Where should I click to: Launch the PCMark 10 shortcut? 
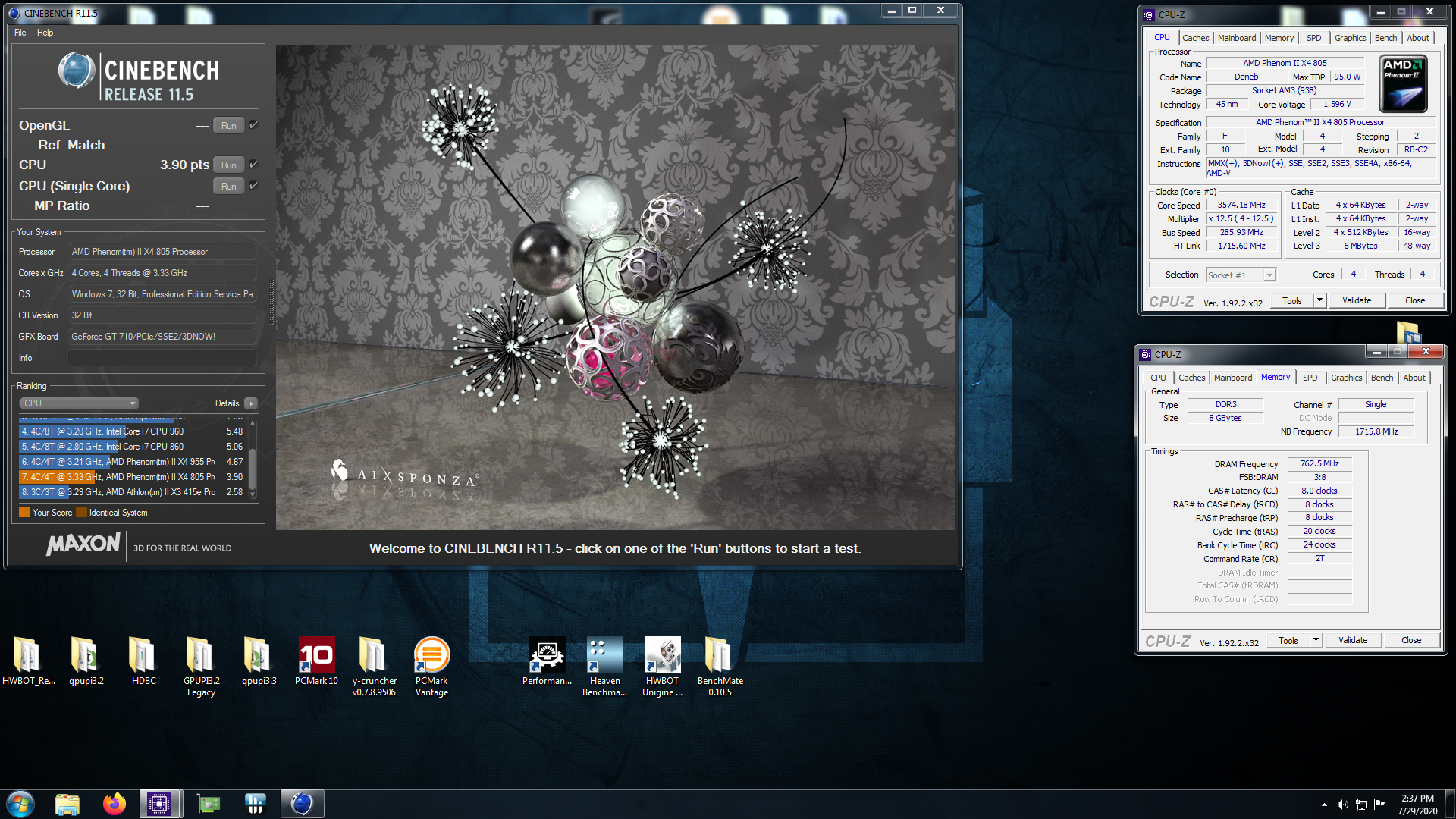(316, 661)
